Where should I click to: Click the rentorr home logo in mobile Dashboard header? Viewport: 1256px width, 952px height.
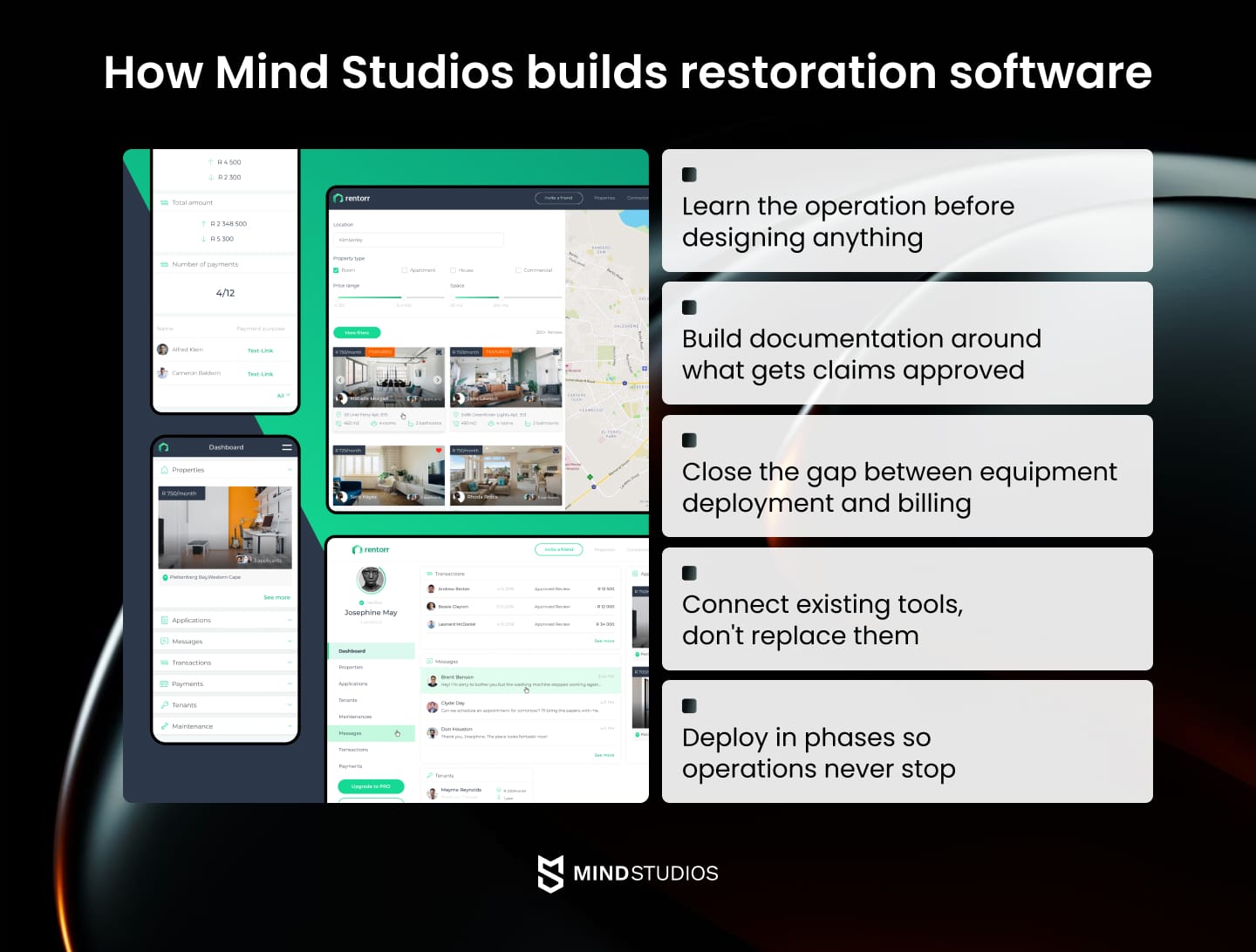click(164, 447)
